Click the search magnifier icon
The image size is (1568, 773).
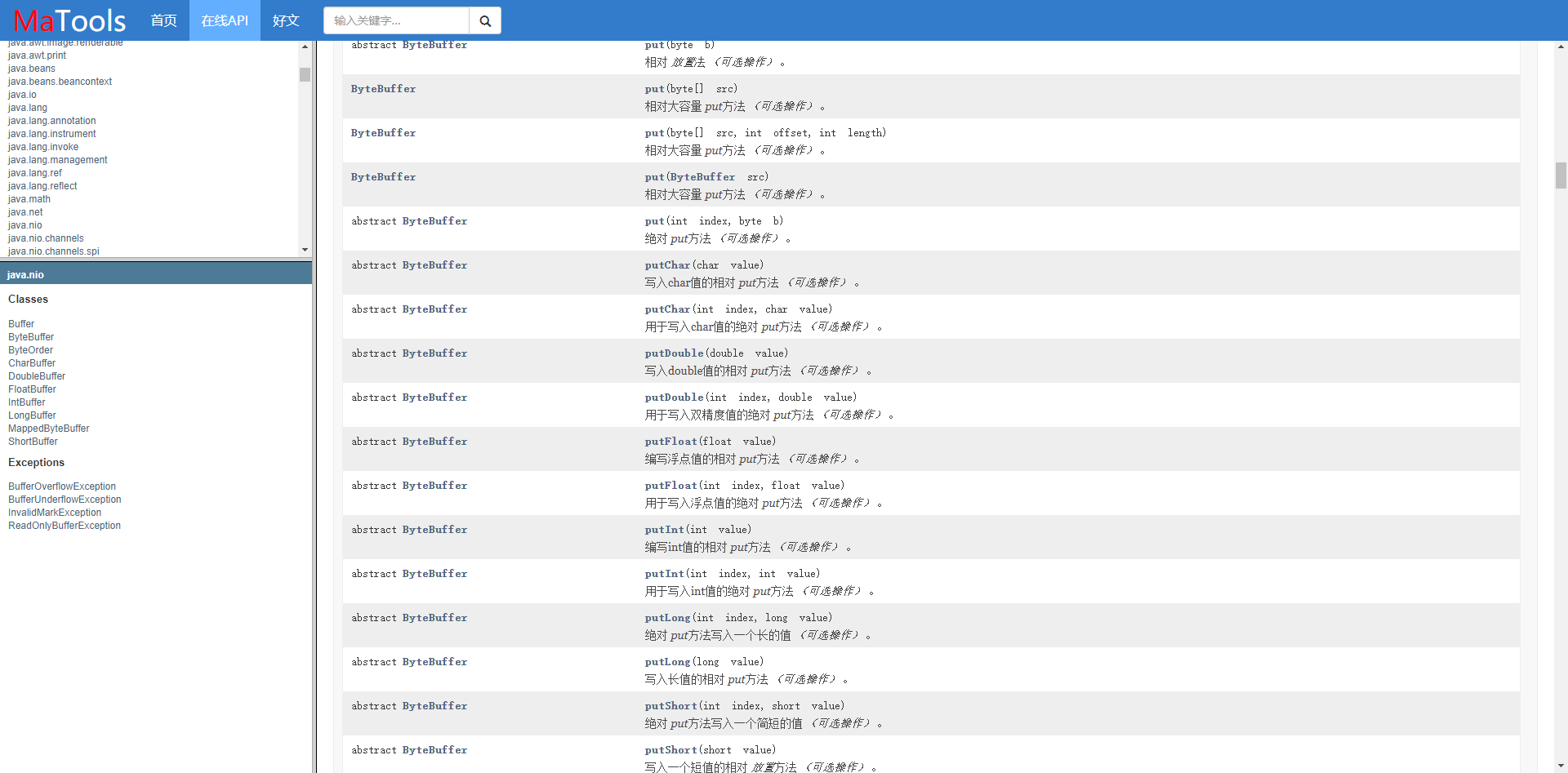(485, 20)
